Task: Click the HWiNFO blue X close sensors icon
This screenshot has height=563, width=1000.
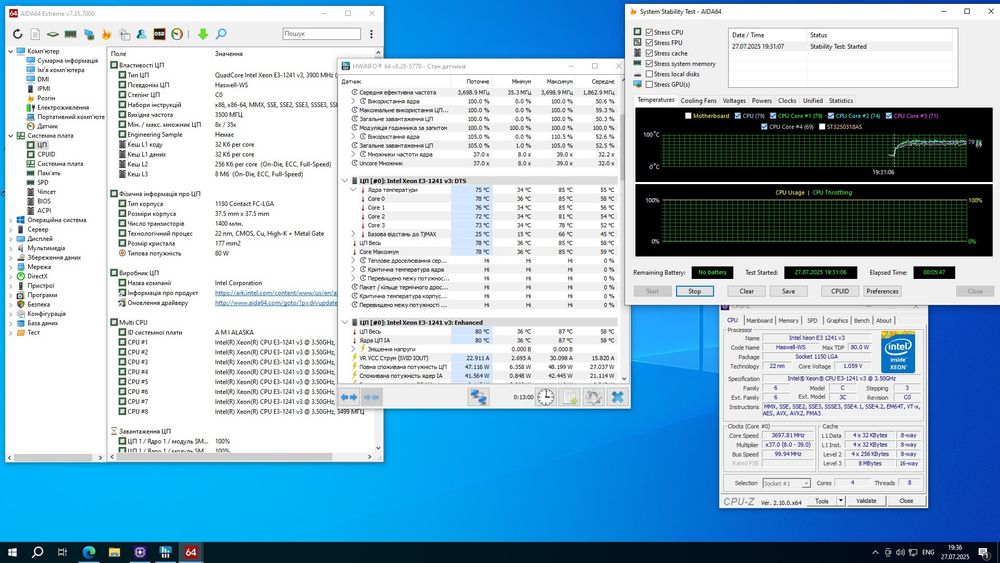Action: (617, 397)
